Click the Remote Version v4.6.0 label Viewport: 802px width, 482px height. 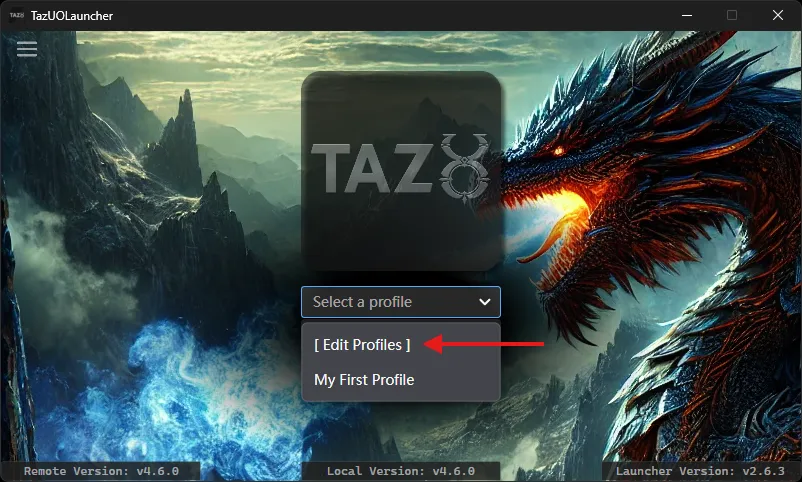[101, 471]
